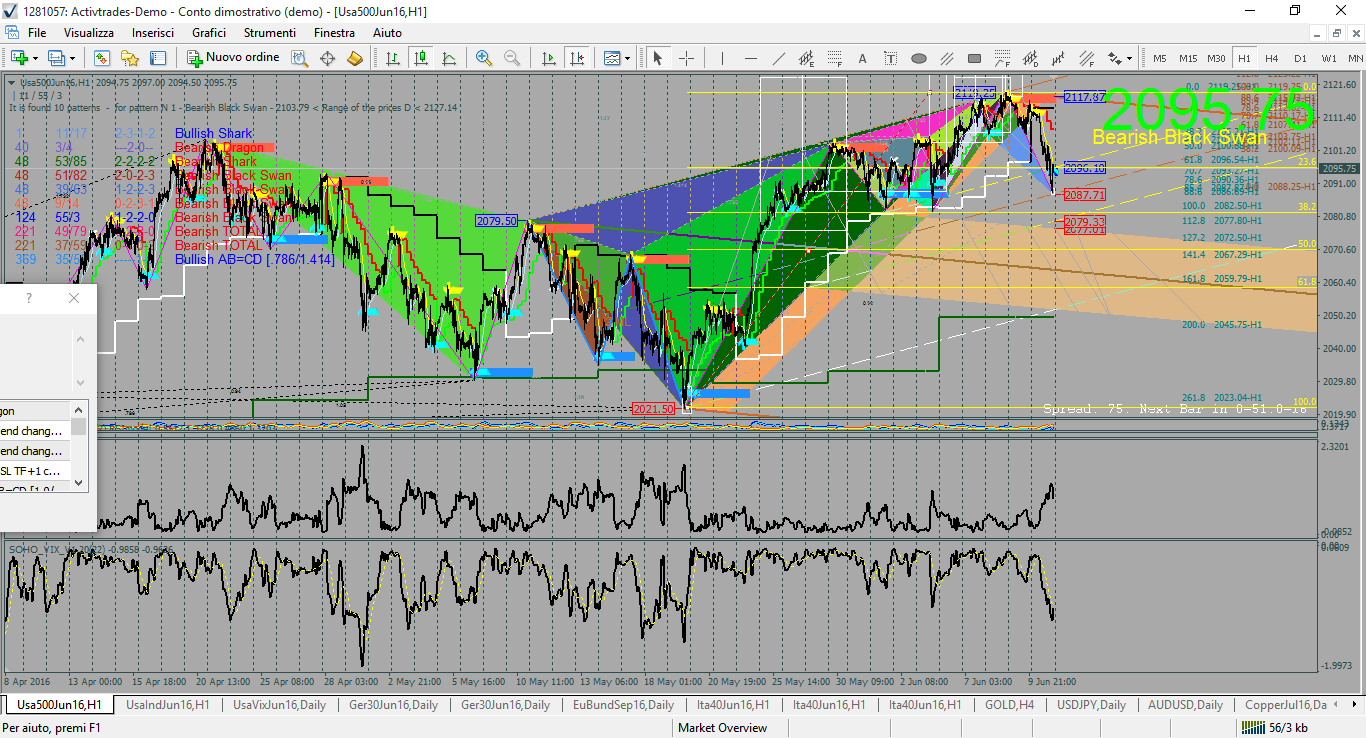Select the cursor arrow tool

[x=658, y=58]
